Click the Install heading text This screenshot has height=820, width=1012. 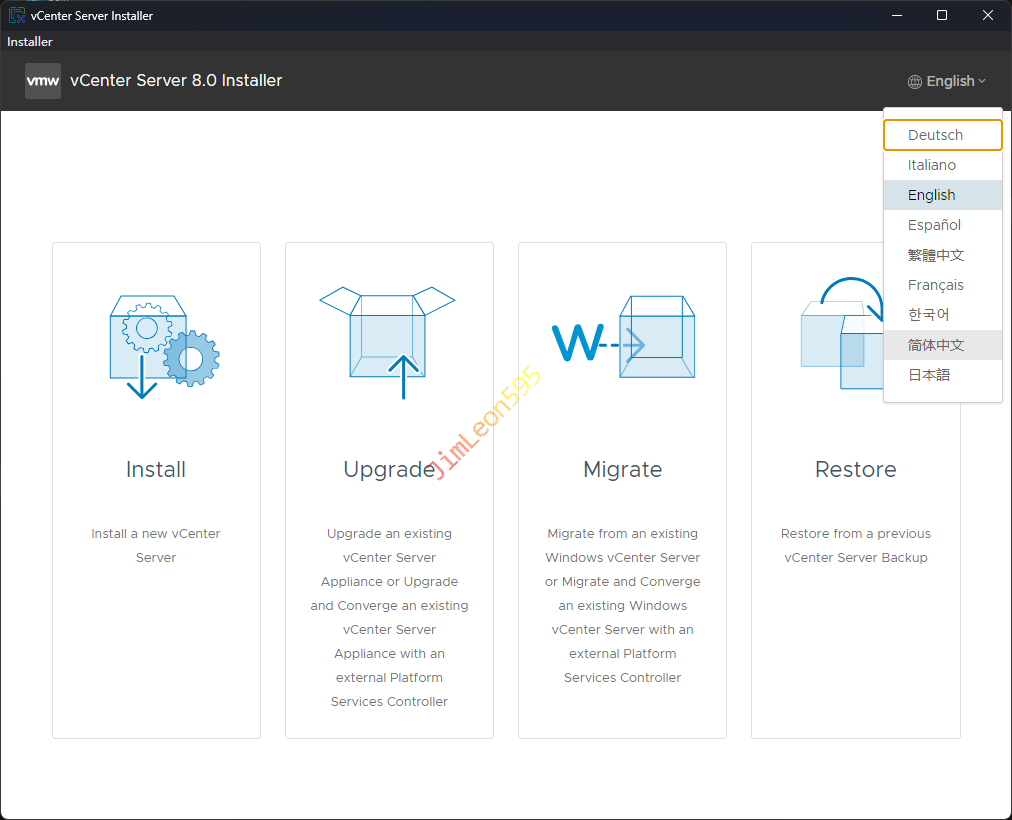click(x=156, y=469)
